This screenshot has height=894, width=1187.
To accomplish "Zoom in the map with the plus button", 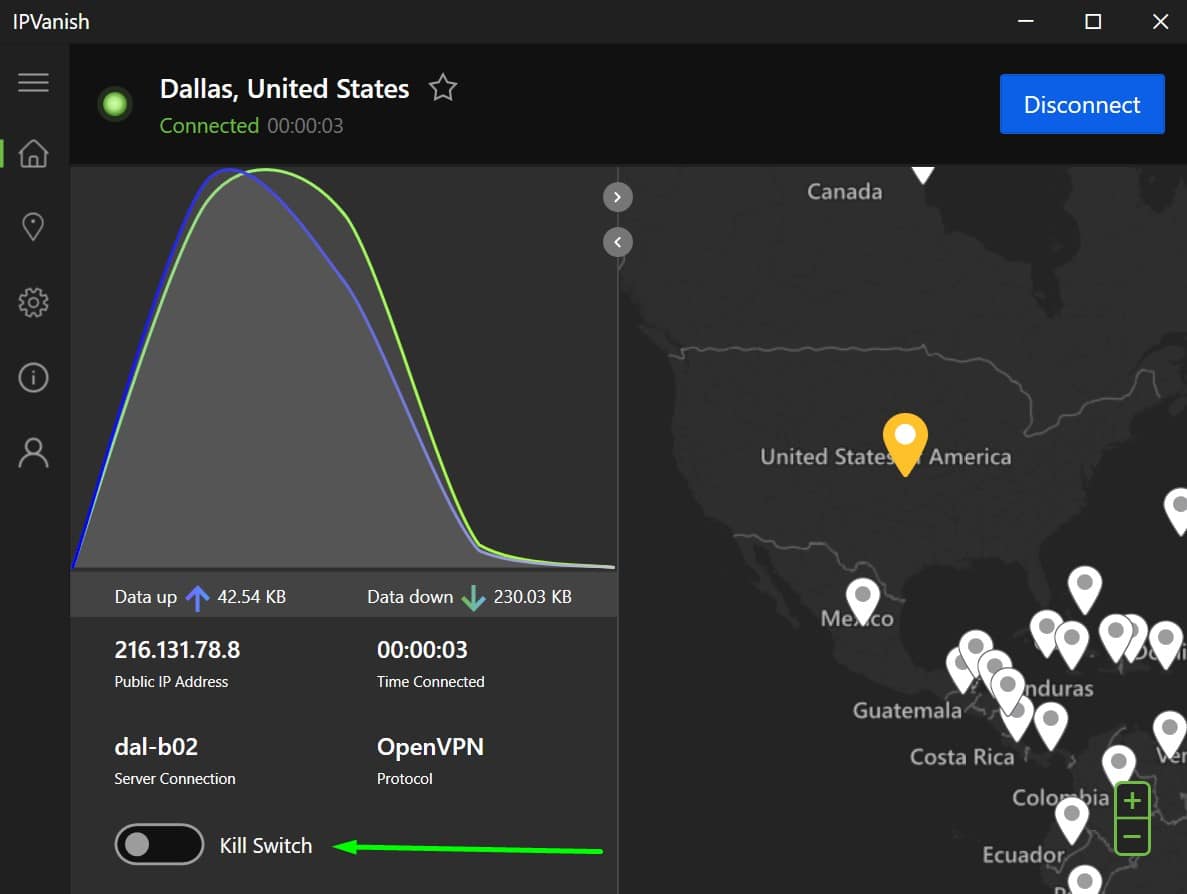I will click(x=1132, y=800).
